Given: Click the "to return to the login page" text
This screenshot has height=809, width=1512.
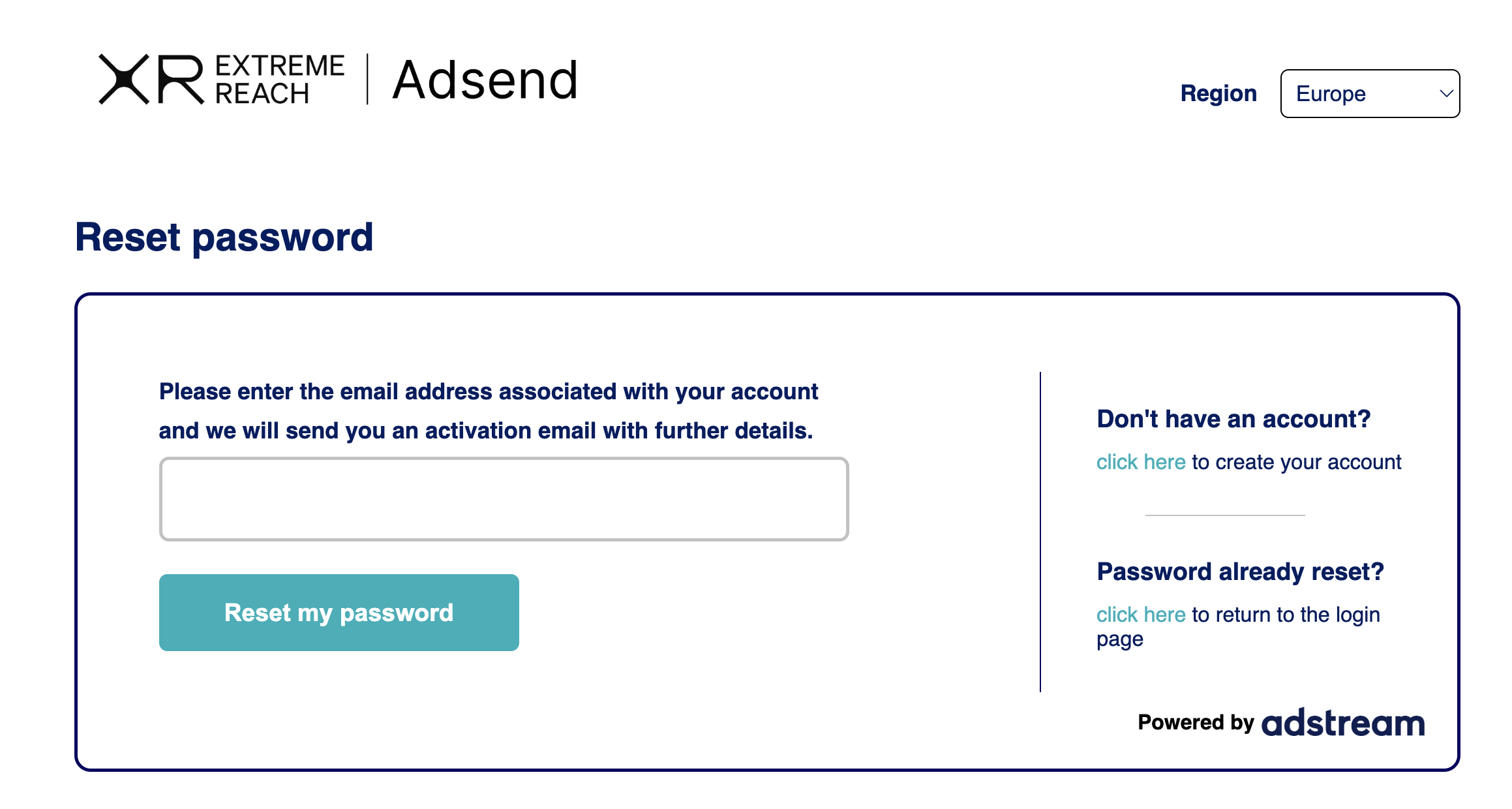Looking at the screenshot, I should point(1285,615).
